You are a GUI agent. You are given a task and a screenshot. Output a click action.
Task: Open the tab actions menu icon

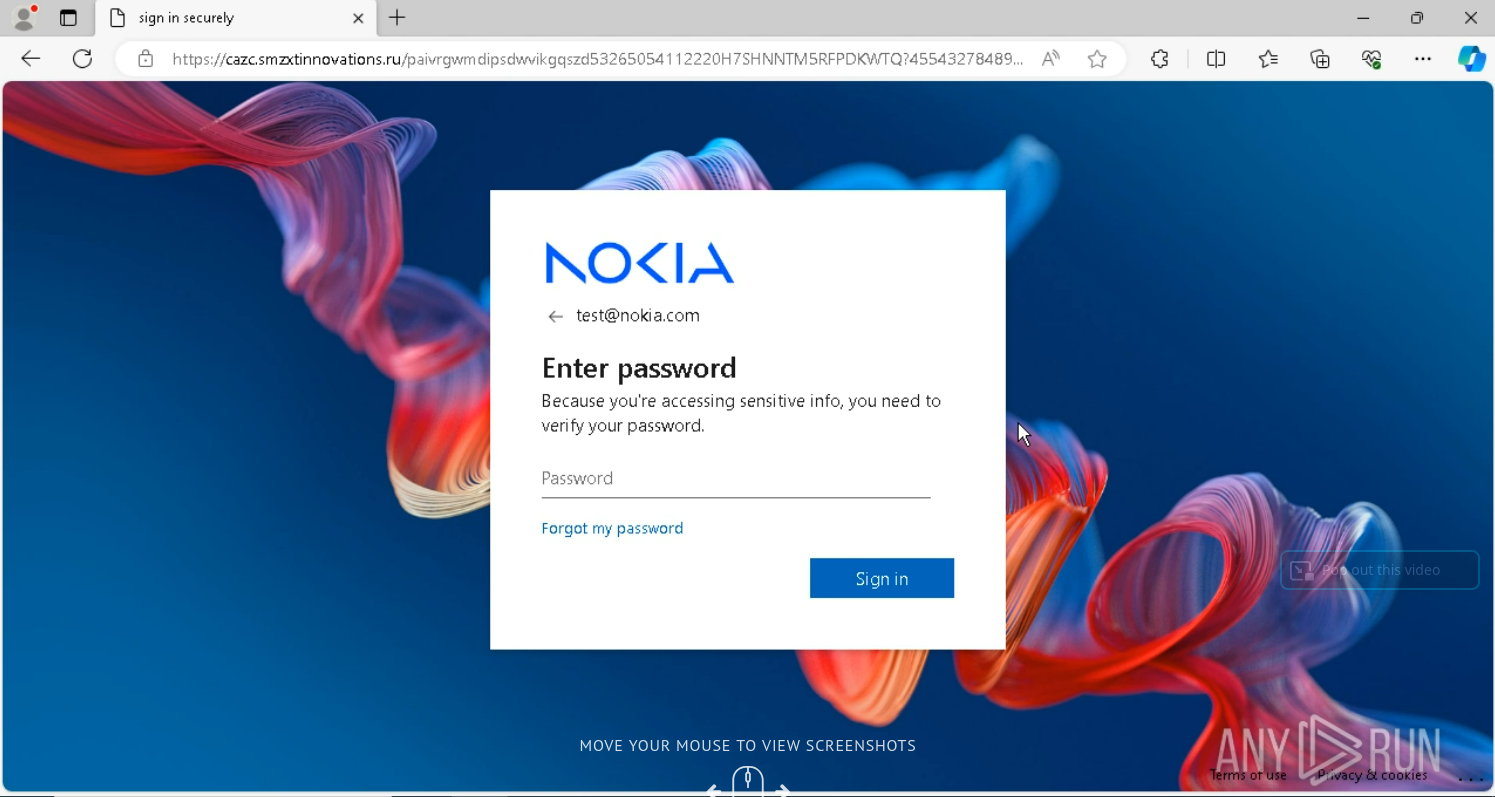pyautogui.click(x=68, y=18)
